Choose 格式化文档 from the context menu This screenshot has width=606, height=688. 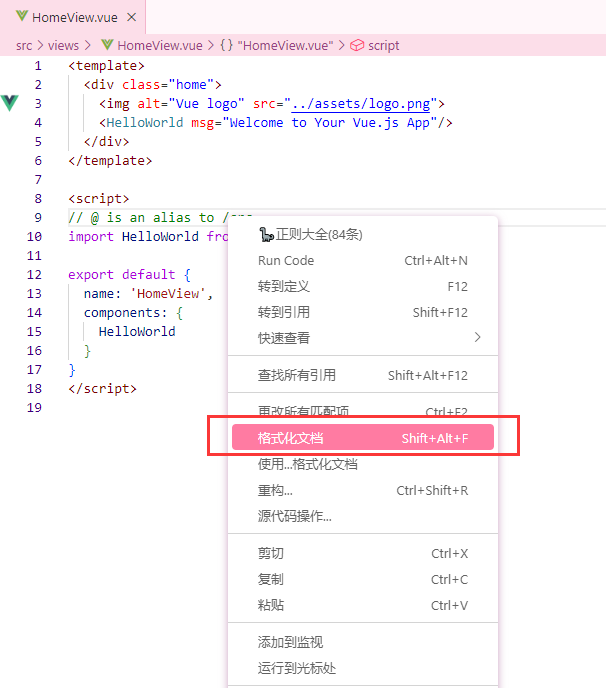click(x=362, y=438)
